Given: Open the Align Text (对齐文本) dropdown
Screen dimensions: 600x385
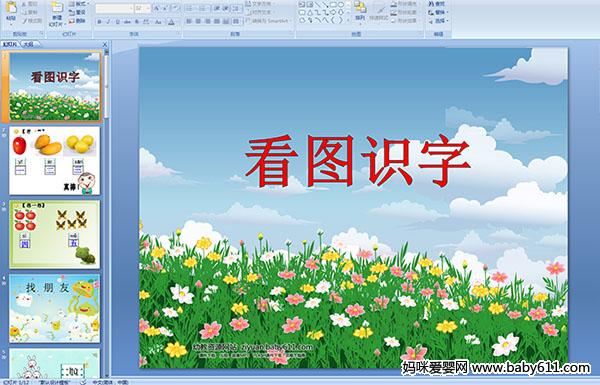Looking at the screenshot, I should 259,12.
